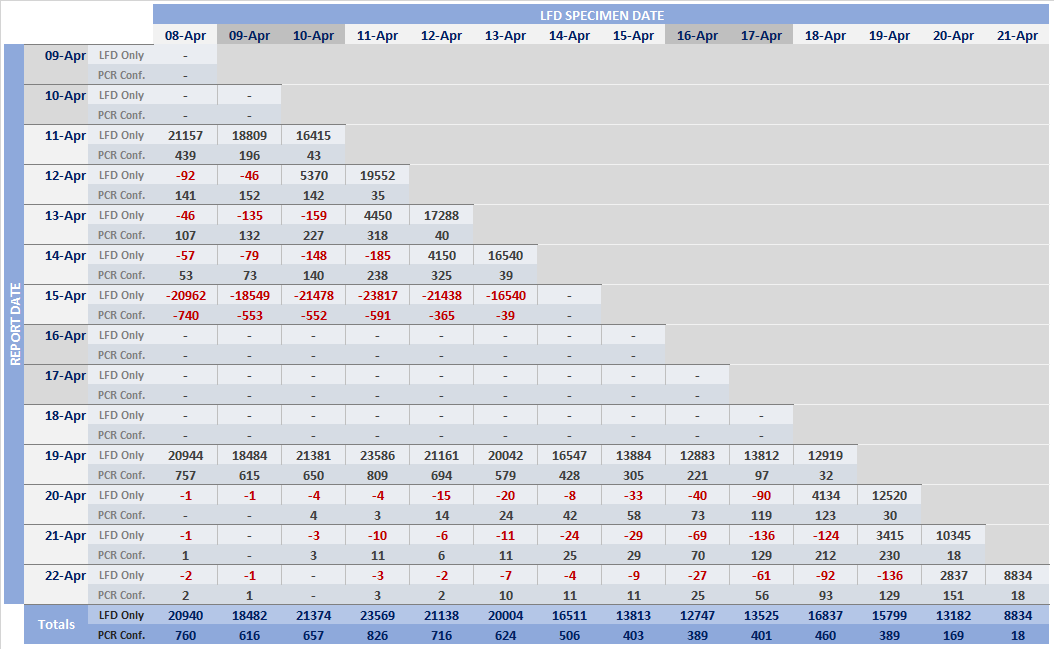Select cell with value 2837
The image size is (1054, 649).
pos(953,576)
